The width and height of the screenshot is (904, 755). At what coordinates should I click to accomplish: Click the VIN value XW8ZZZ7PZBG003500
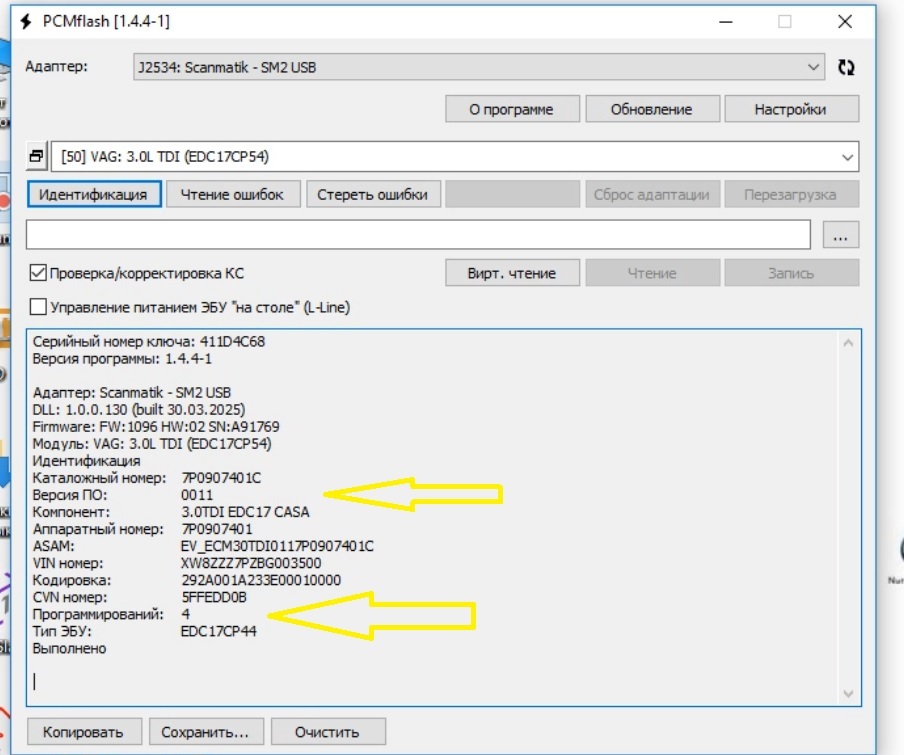pos(251,563)
